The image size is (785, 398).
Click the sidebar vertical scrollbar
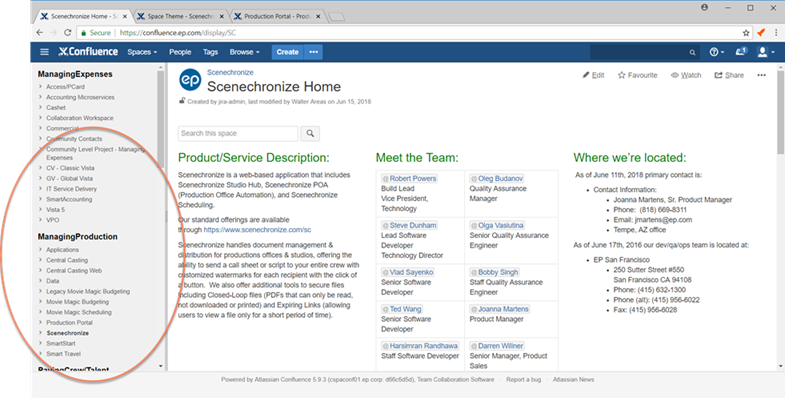(161, 120)
